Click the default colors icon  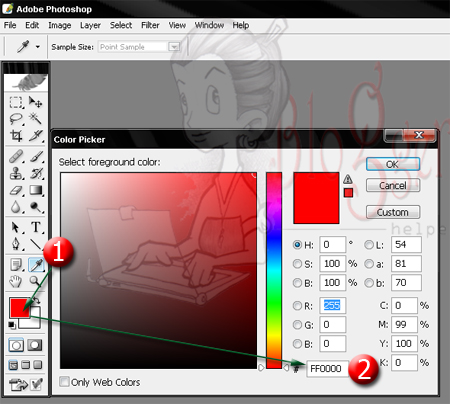tap(12, 325)
